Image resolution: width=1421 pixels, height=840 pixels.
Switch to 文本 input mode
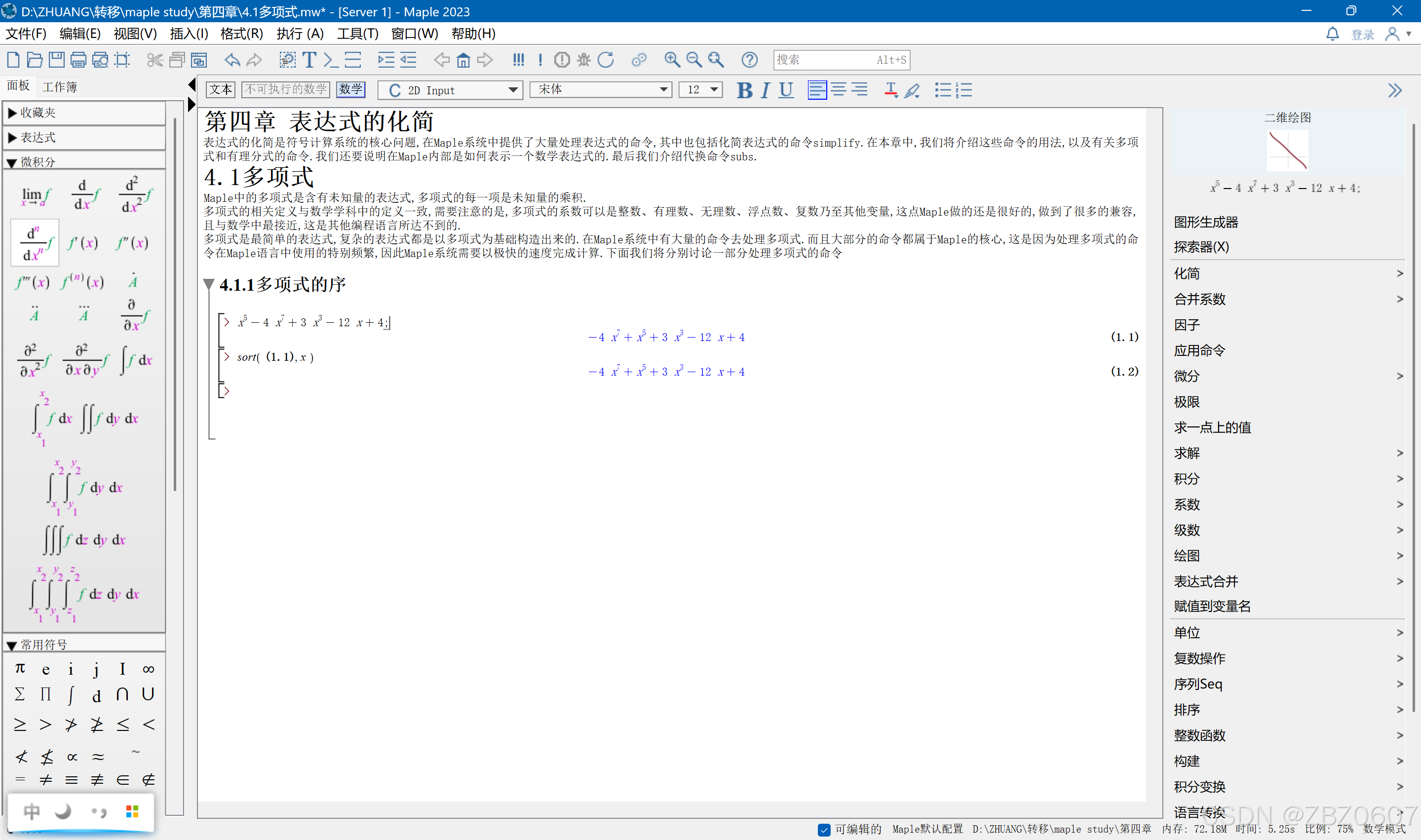point(220,89)
